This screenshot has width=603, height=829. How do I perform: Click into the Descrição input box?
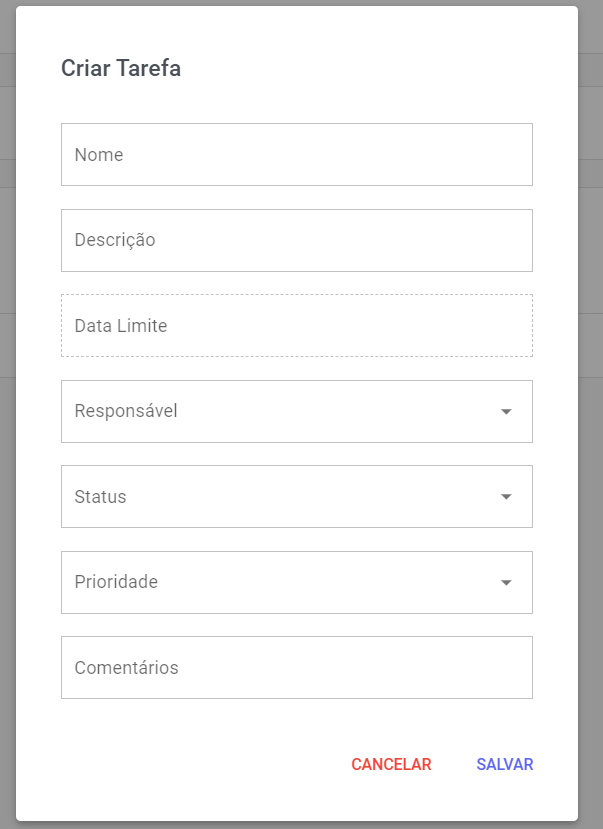click(x=296, y=241)
